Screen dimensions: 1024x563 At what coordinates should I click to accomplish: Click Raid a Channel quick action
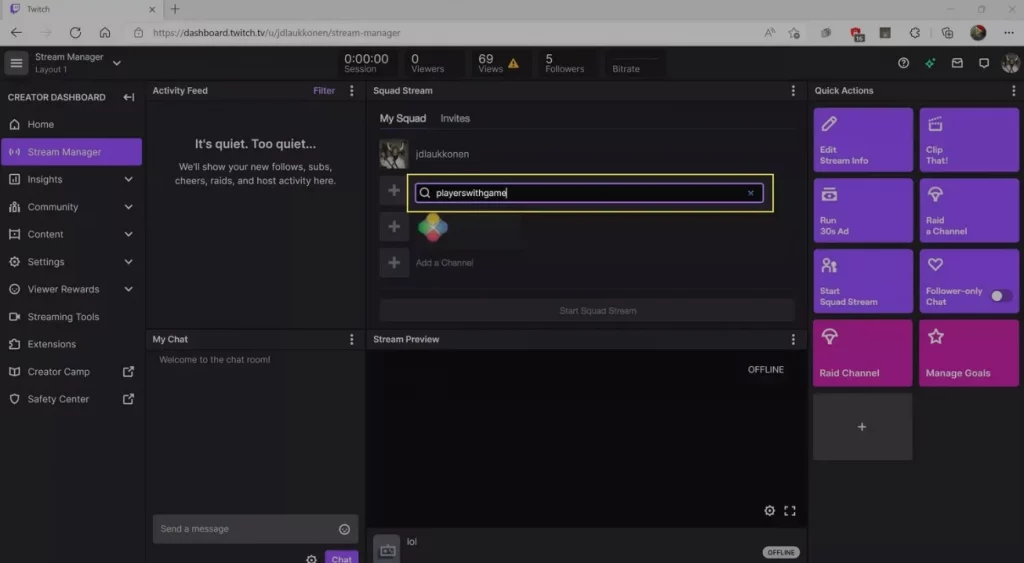(968, 210)
